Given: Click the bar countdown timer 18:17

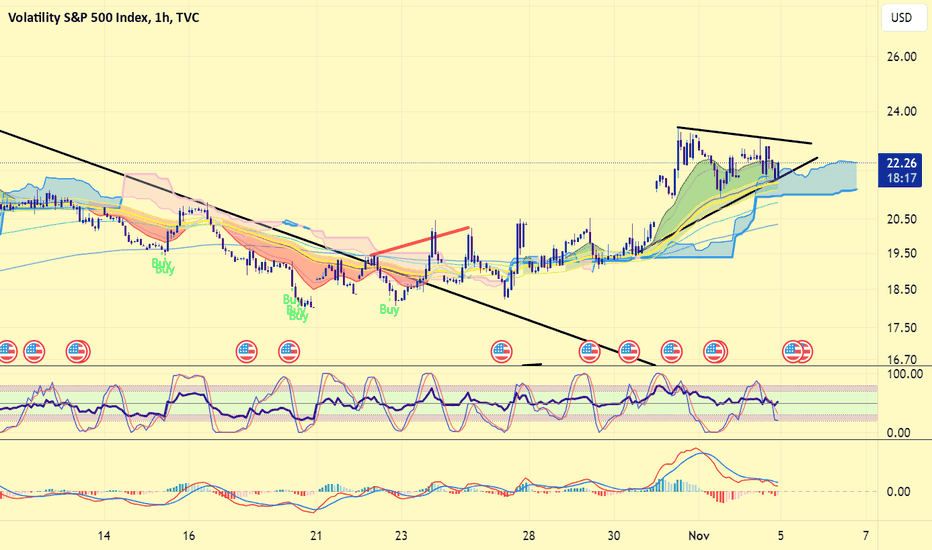Looking at the screenshot, I should (901, 178).
